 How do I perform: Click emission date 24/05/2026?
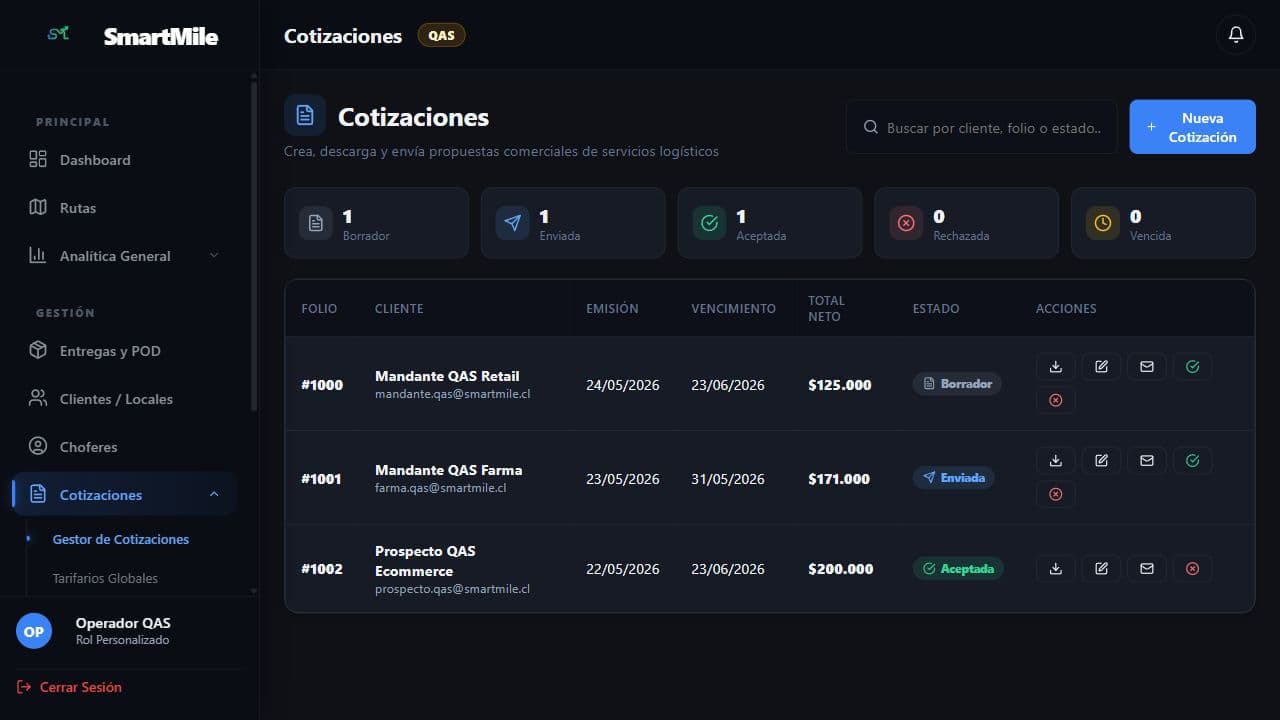(x=623, y=385)
